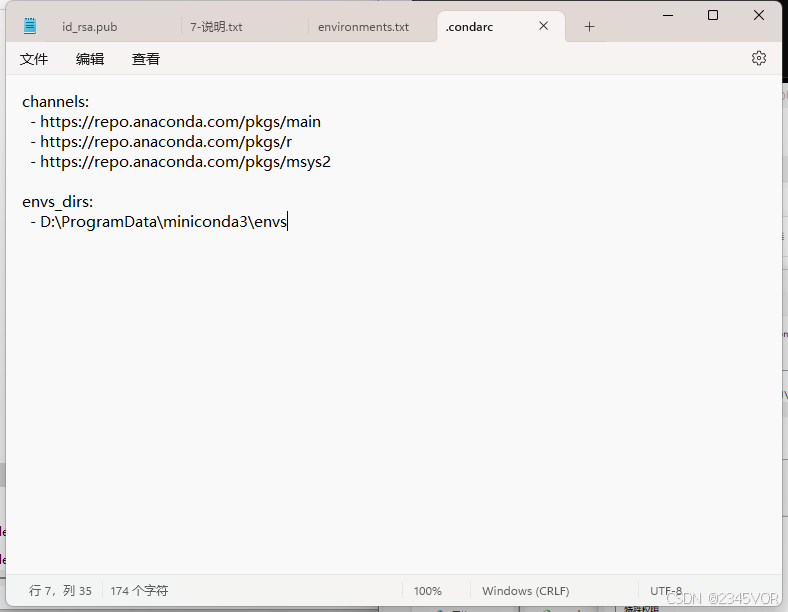Click the 100% zoom level indicator
Image resolution: width=788 pixels, height=612 pixels.
click(x=428, y=591)
